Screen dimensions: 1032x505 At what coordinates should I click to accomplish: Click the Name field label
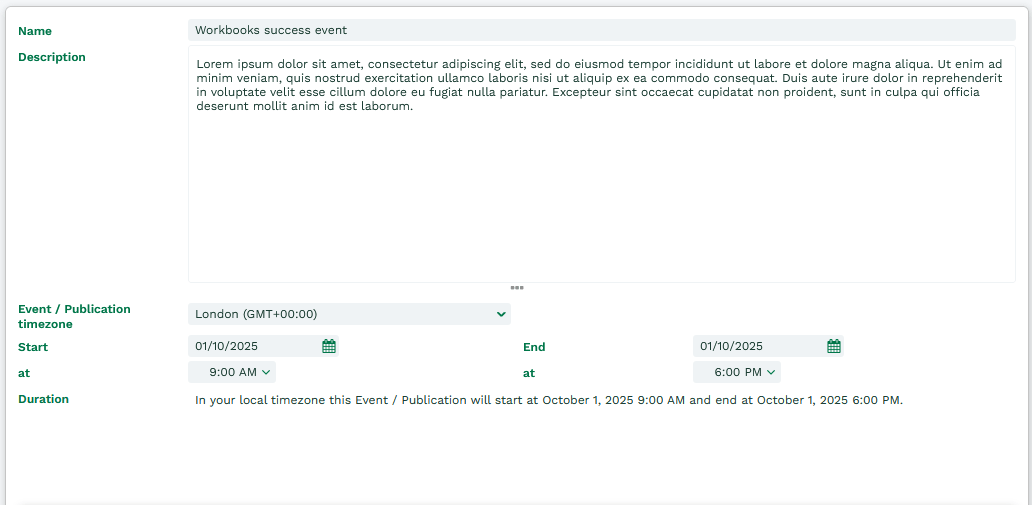[x=35, y=31]
